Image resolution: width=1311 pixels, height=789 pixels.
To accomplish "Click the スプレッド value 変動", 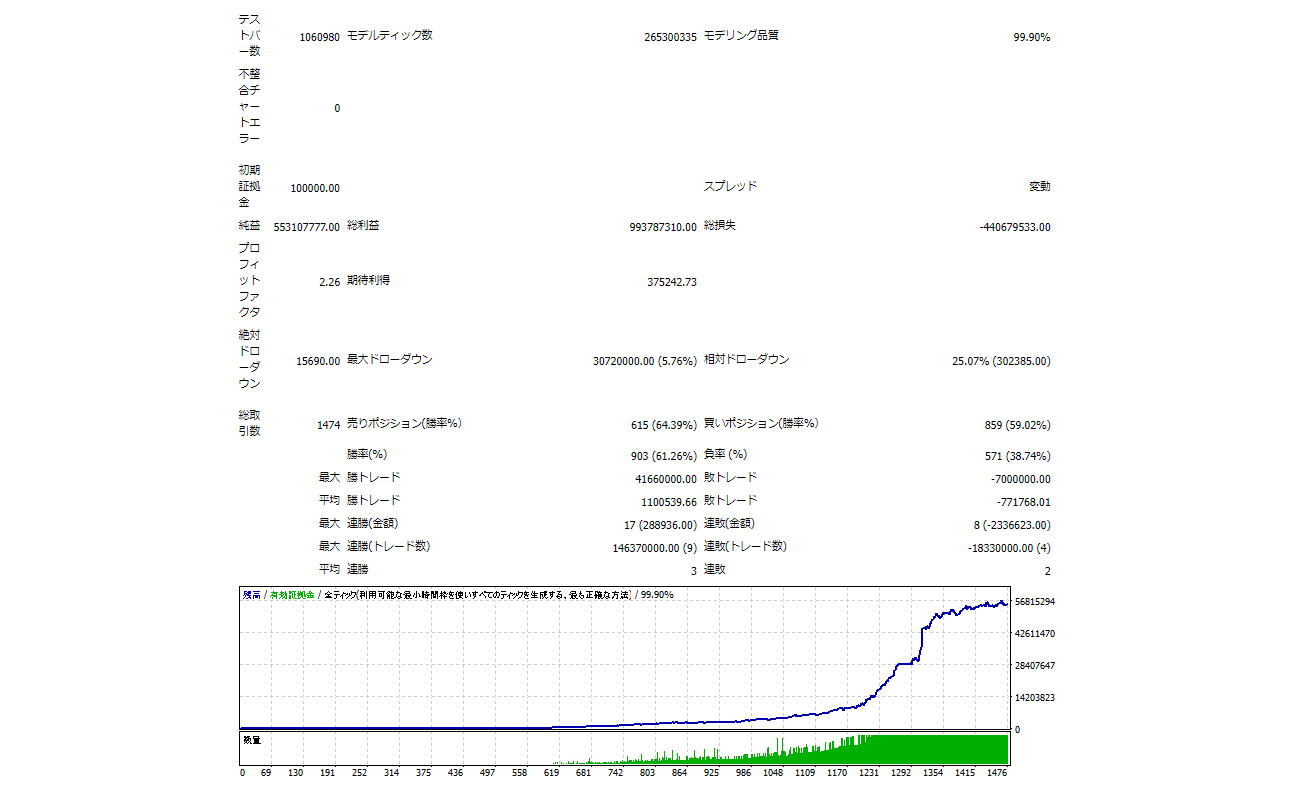I will [1039, 186].
